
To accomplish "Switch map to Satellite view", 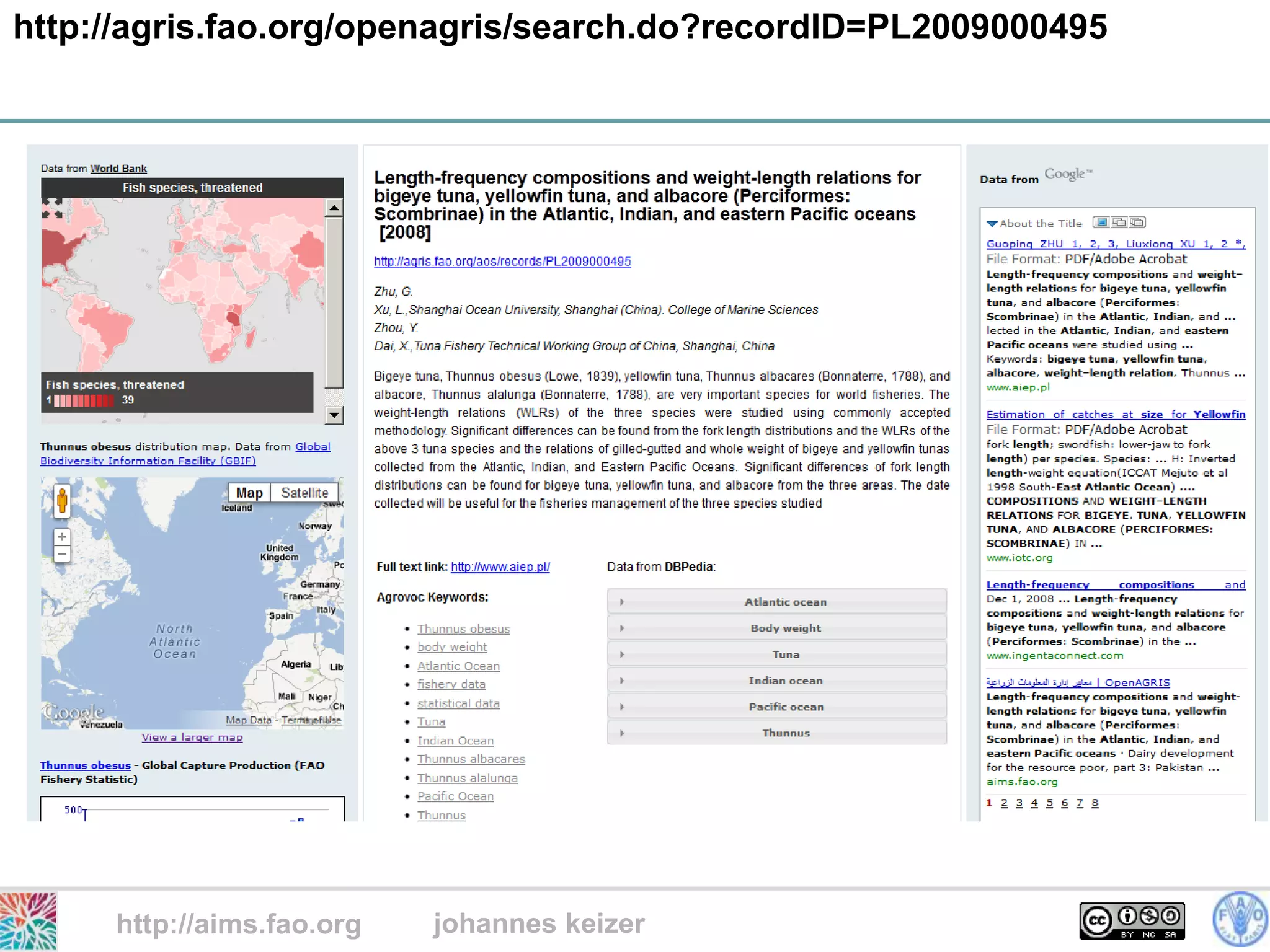I will [304, 493].
